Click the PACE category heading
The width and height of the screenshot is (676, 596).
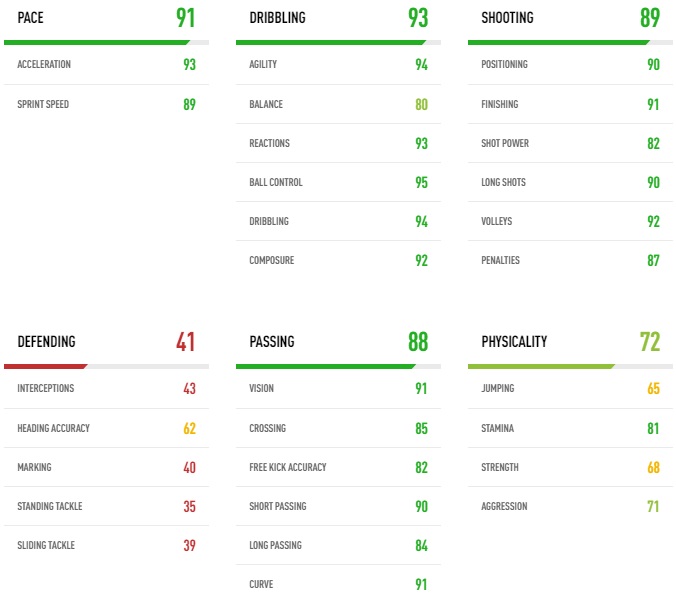(31, 18)
